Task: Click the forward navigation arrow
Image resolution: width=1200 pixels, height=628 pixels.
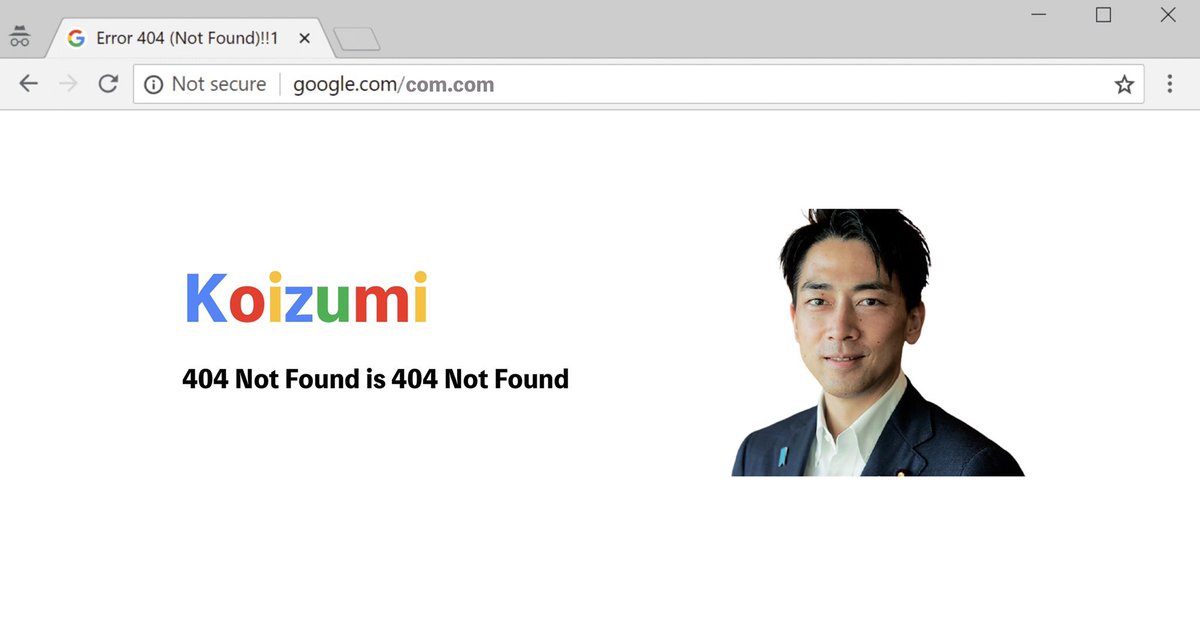Action: (x=68, y=84)
